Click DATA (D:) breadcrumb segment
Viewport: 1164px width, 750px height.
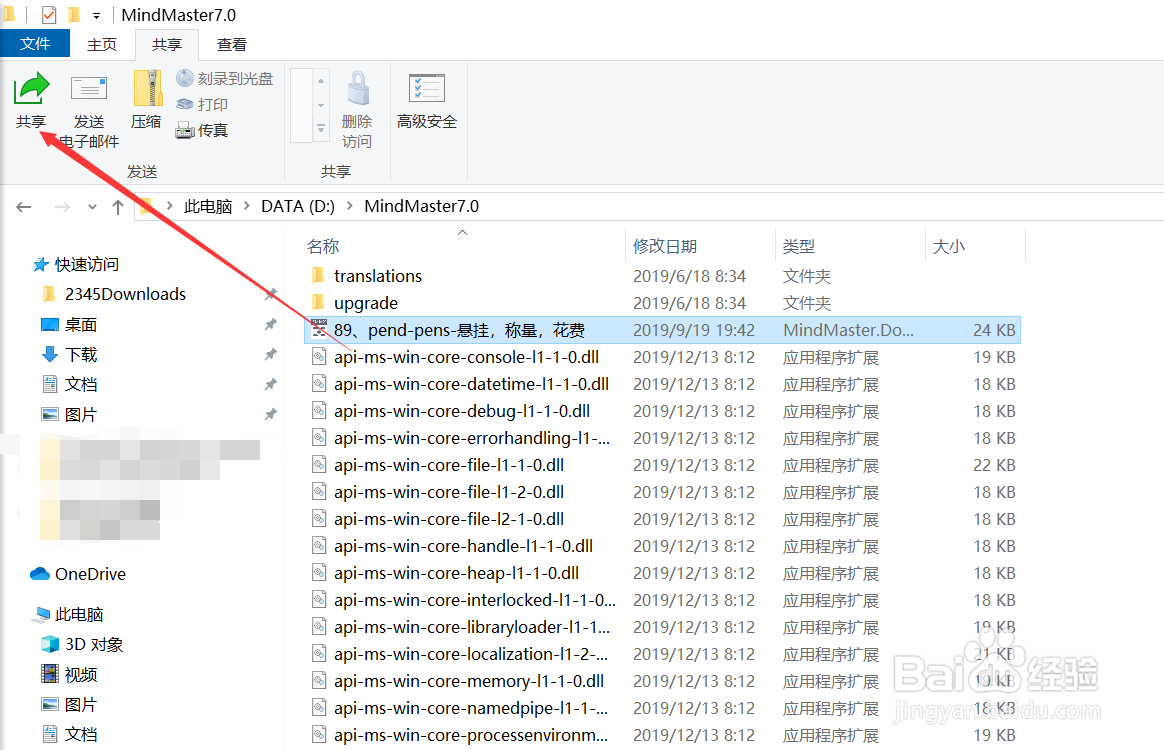pyautogui.click(x=298, y=206)
